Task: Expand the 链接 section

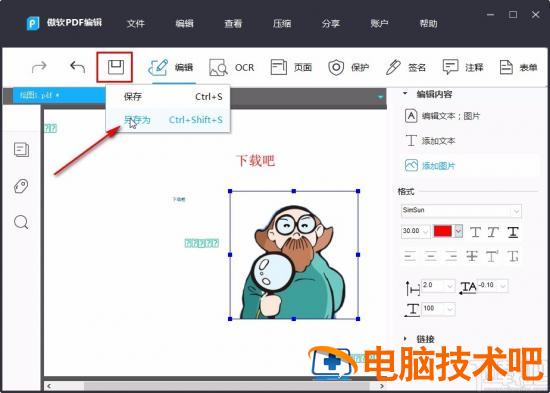Action: pyautogui.click(x=405, y=339)
